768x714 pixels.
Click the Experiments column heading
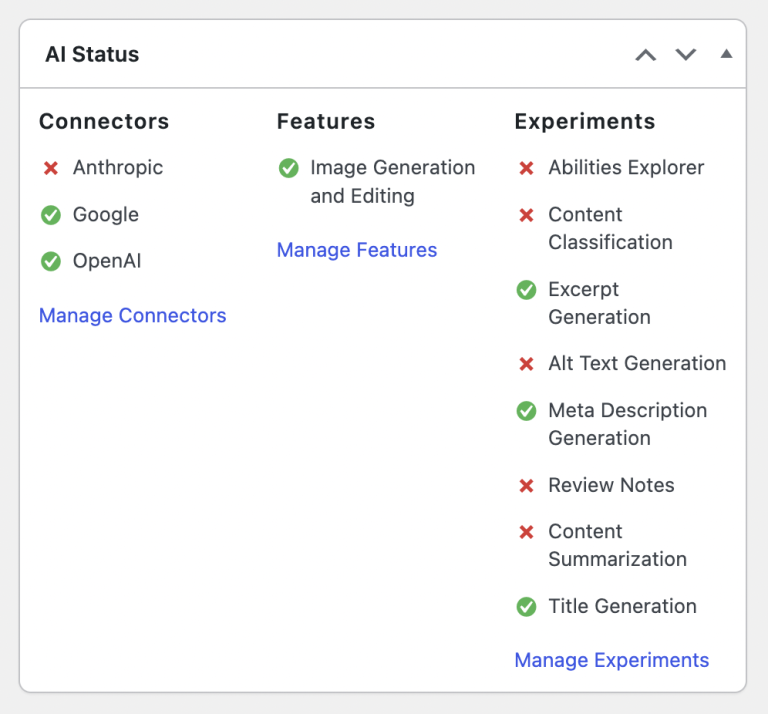(584, 122)
